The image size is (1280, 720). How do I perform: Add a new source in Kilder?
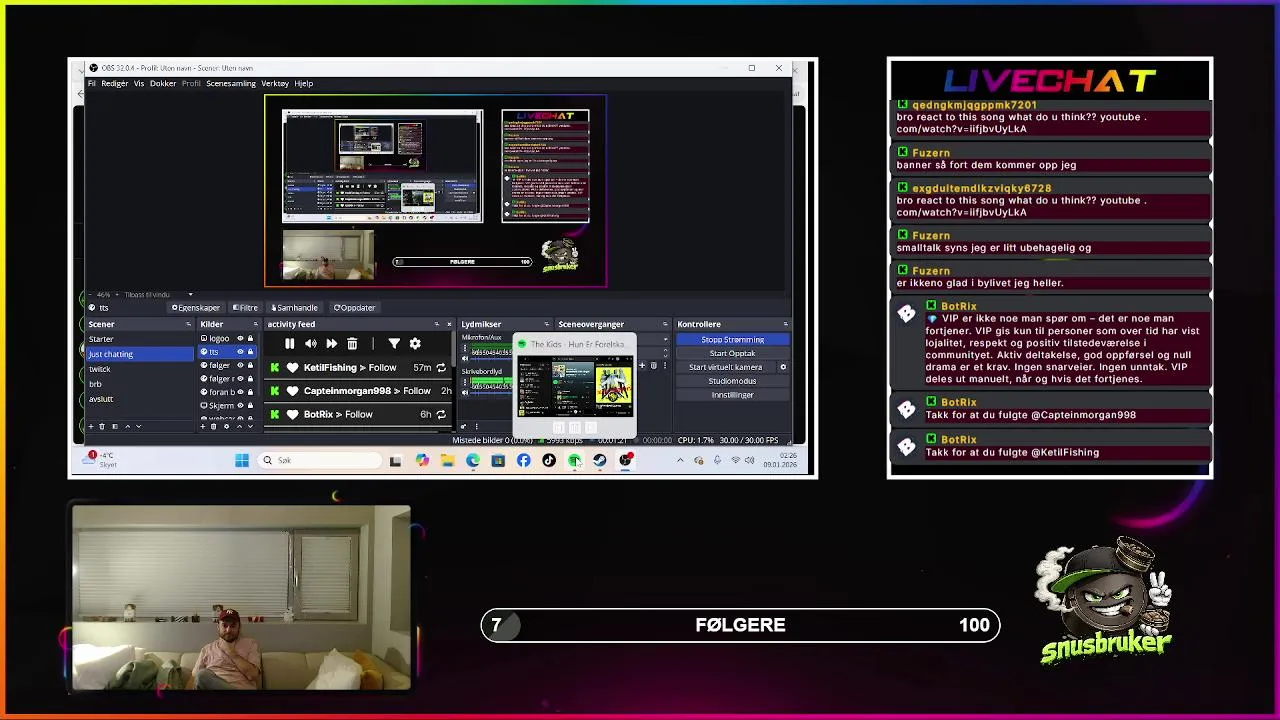tap(203, 426)
